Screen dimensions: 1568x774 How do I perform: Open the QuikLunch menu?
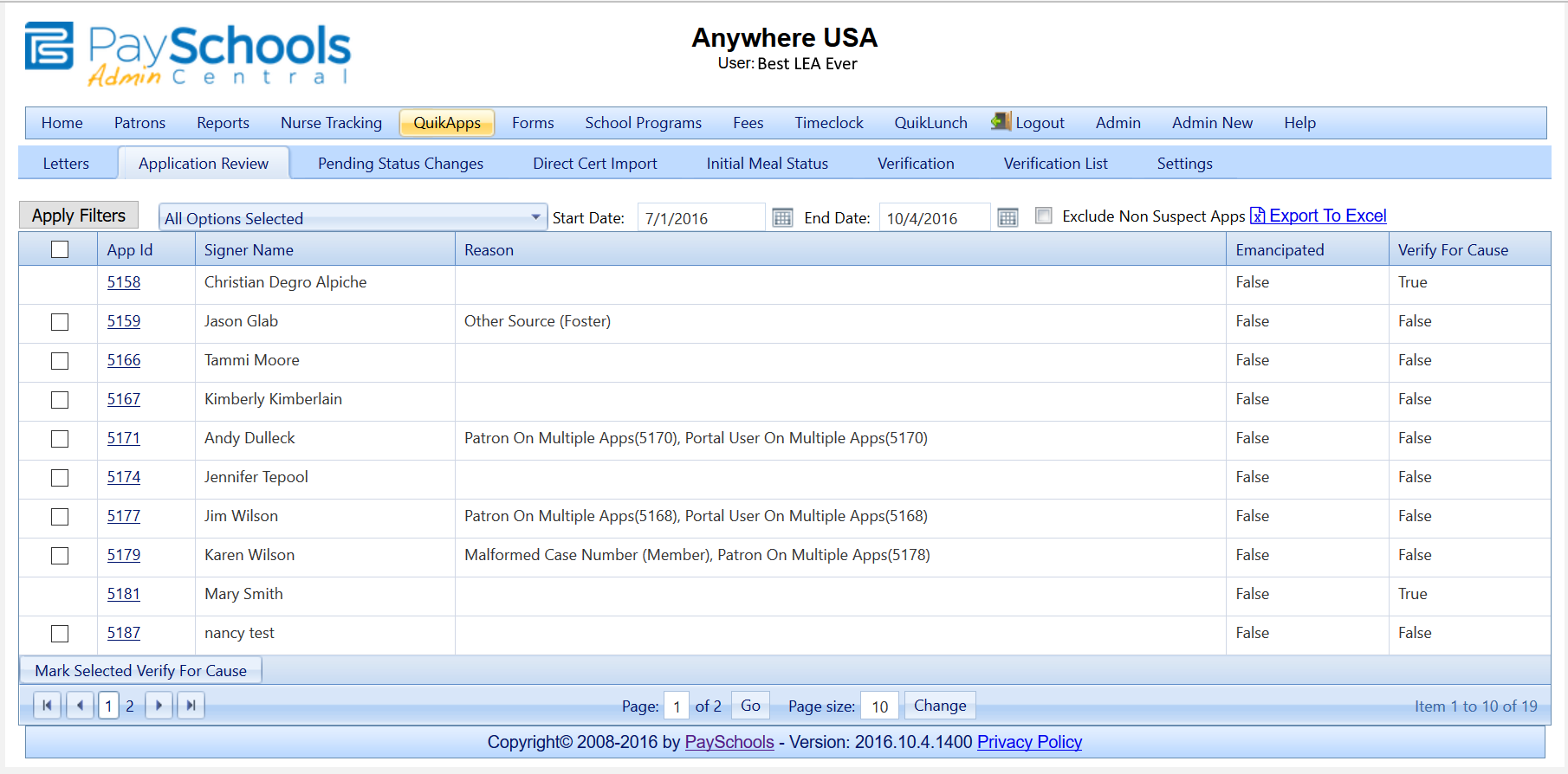930,123
